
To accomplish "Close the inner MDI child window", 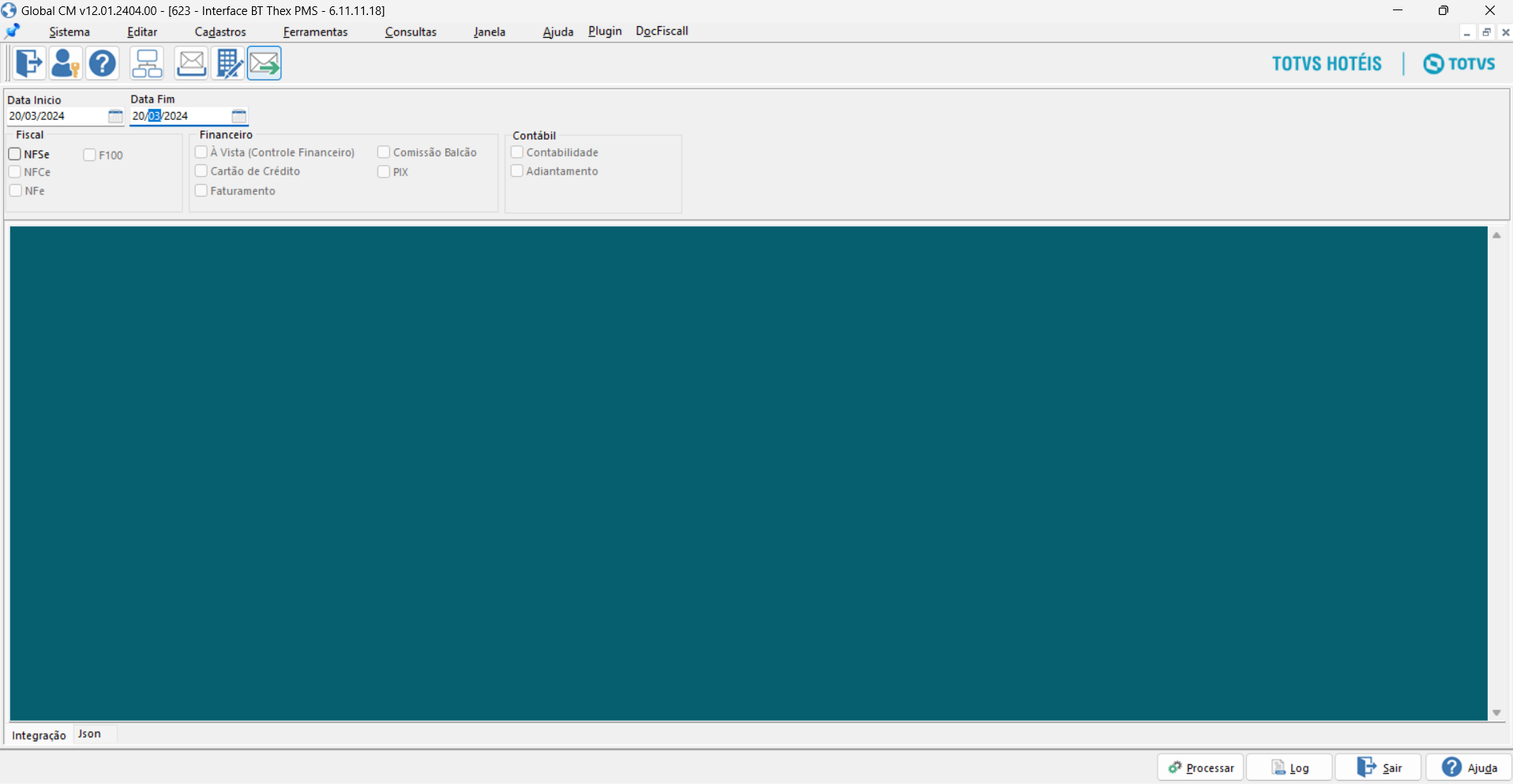I will click(x=1505, y=32).
